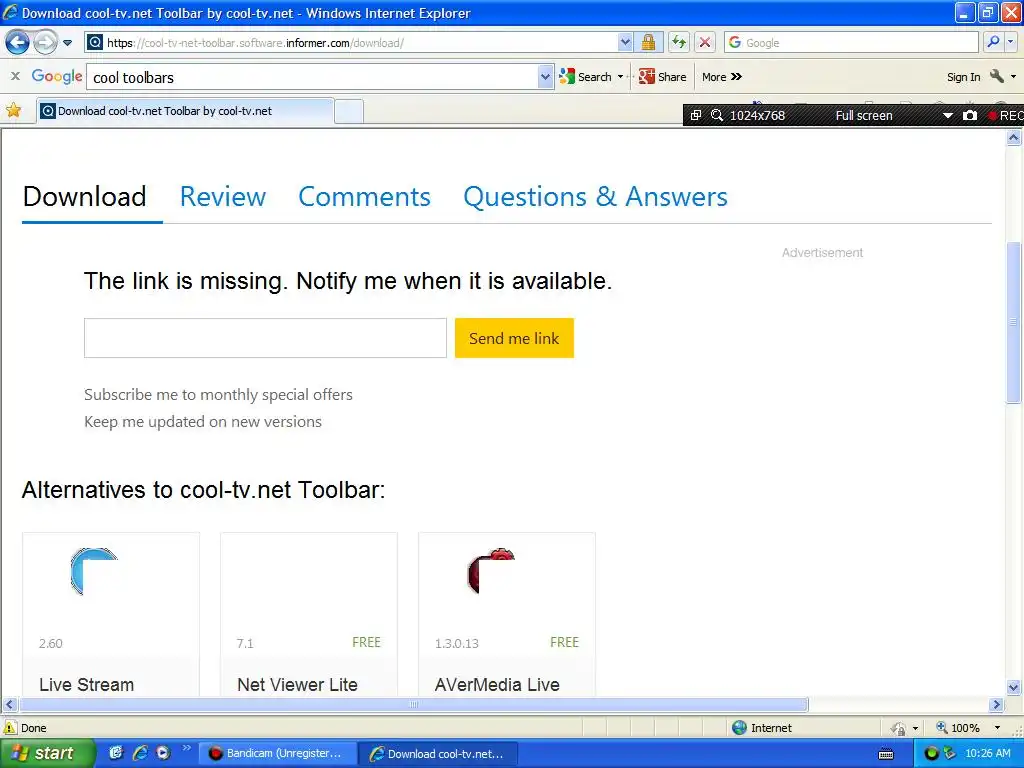Open Bandicam Full screen mode dropdown
Screen dimensions: 1024x768
[x=948, y=116]
